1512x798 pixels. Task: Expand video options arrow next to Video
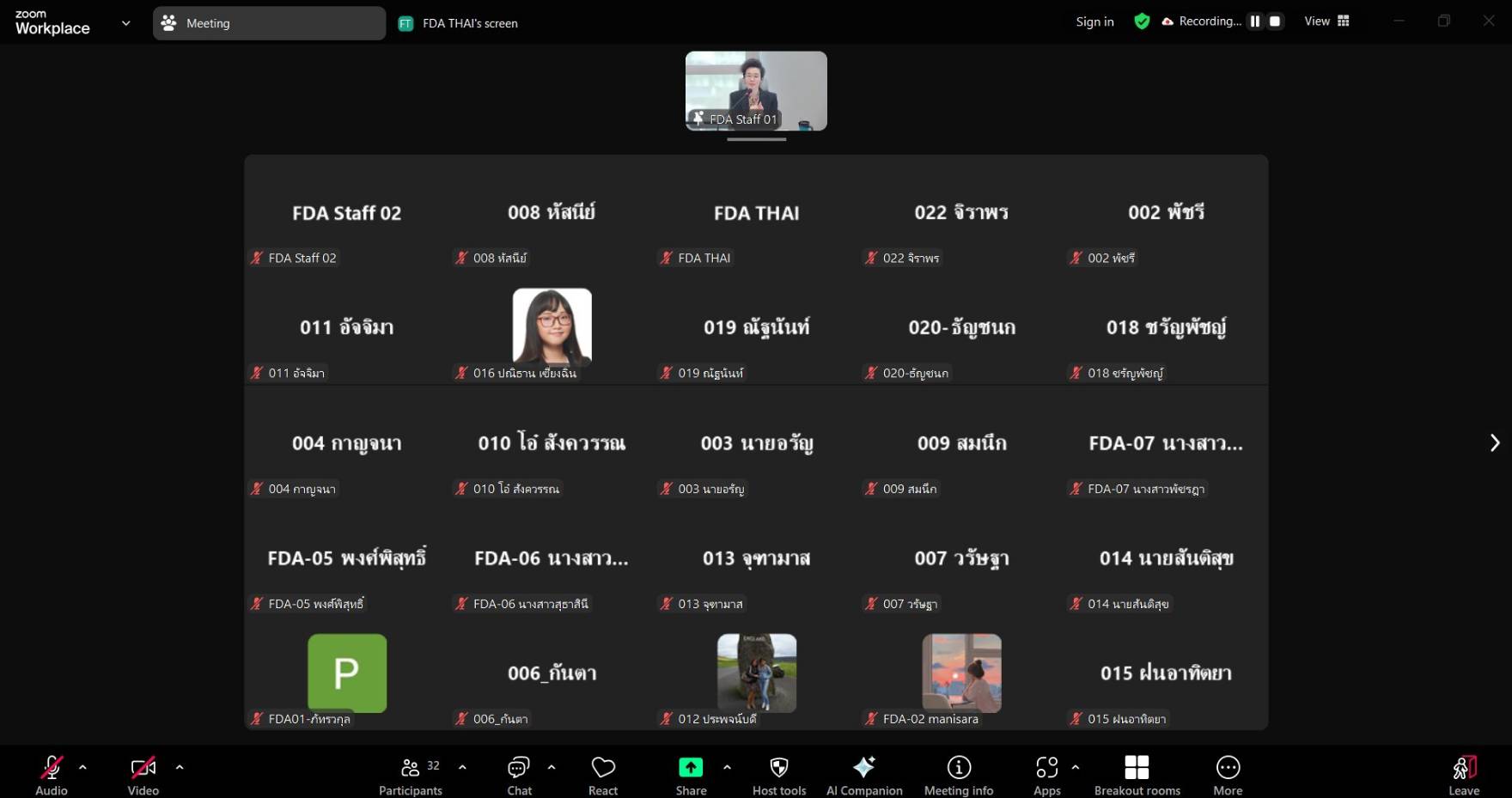tap(180, 767)
